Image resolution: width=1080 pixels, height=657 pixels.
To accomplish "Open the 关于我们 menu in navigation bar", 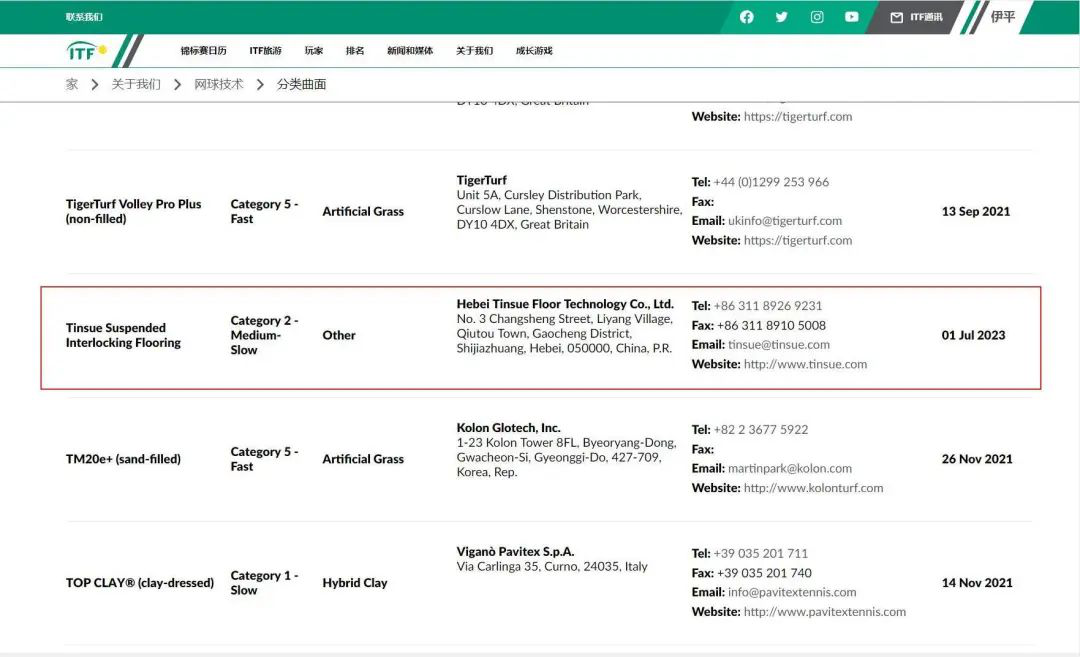I will (475, 50).
